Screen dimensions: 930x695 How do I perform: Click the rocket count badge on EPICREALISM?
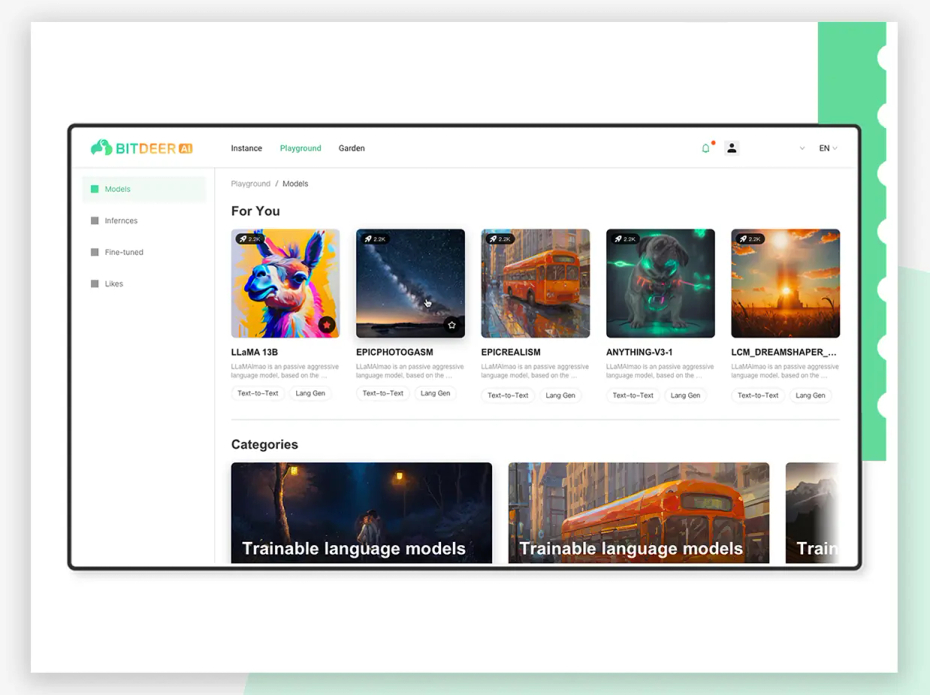coord(501,239)
